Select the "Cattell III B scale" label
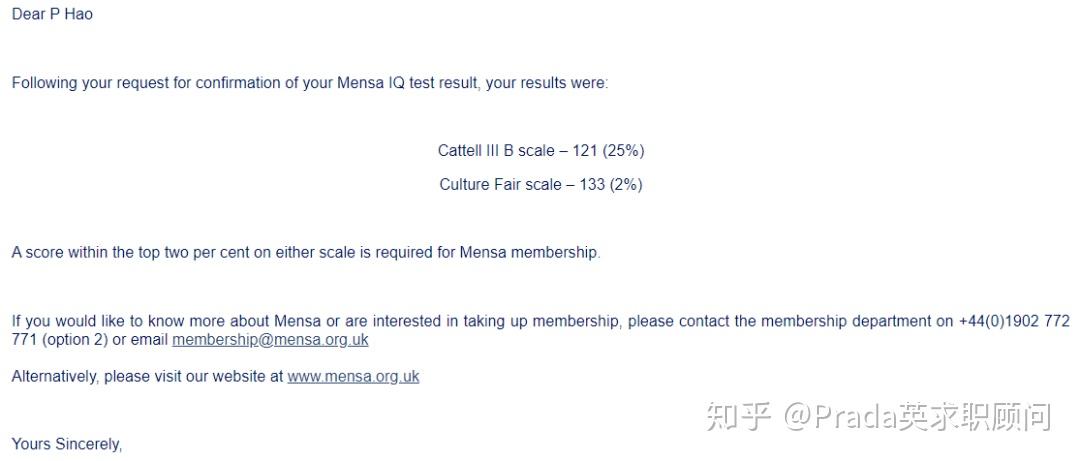Viewport: 1080px width, 461px height. click(x=495, y=151)
